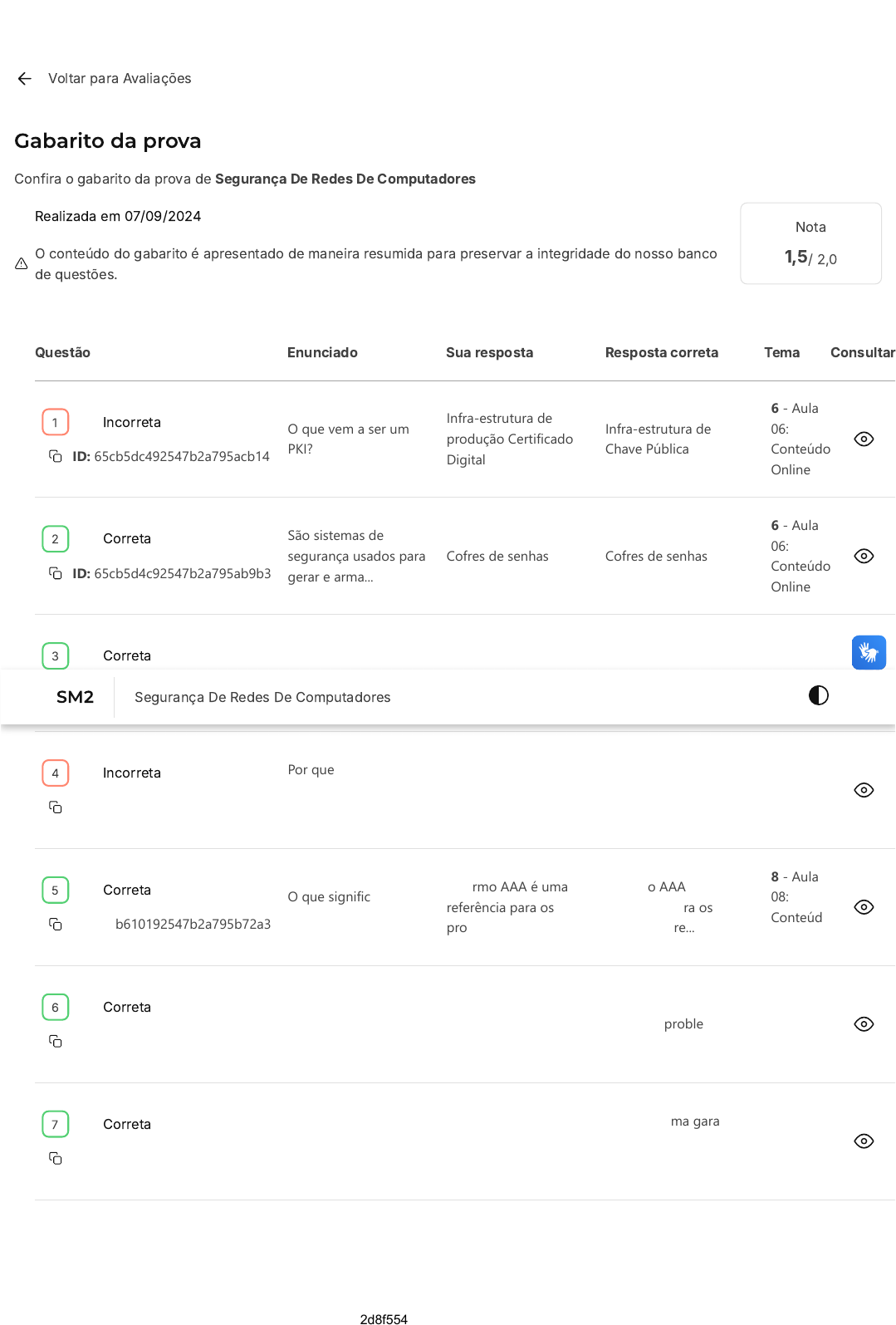The image size is (896, 1325).
Task: View question 1 details with eye icon
Action: (864, 439)
